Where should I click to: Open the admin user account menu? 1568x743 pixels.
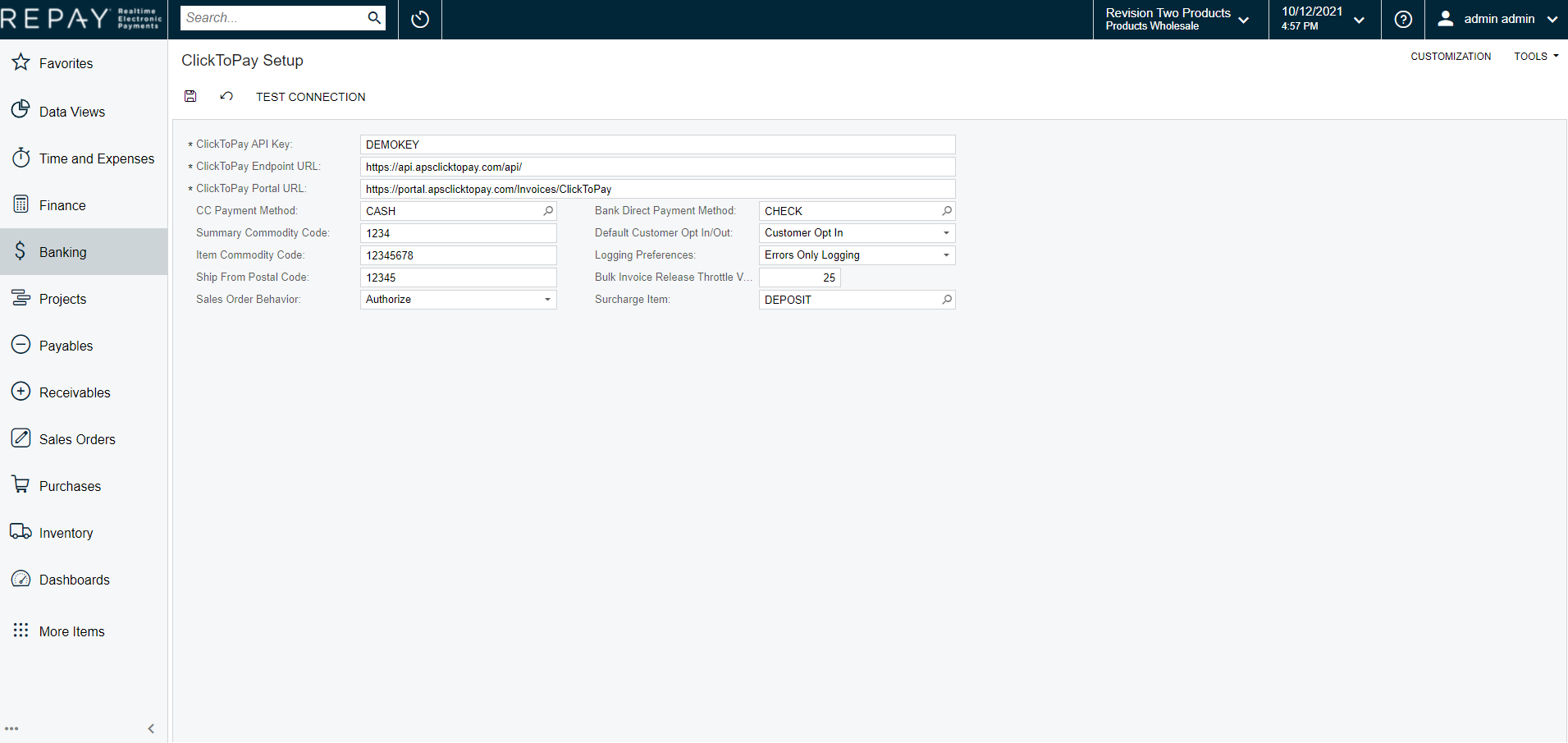pyautogui.click(x=1495, y=19)
